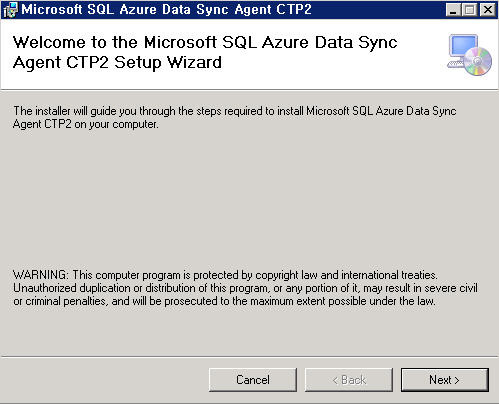Click the empty gray area between the description and warning
Viewport: 499px width, 404px height.
pos(249,200)
